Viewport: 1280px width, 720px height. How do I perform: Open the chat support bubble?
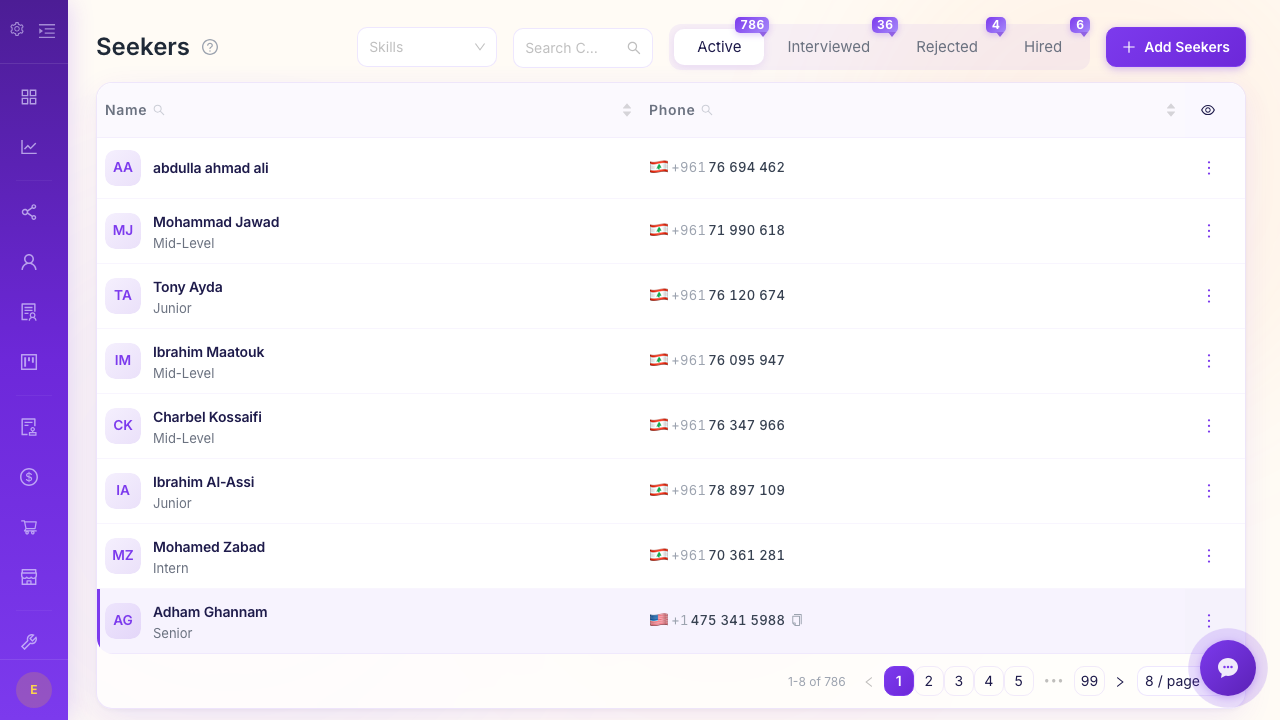coord(1227,668)
